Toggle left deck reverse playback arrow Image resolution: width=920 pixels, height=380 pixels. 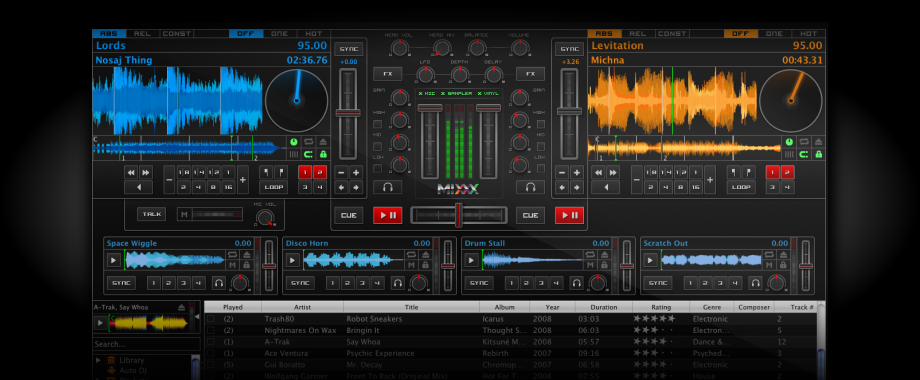click(138, 188)
